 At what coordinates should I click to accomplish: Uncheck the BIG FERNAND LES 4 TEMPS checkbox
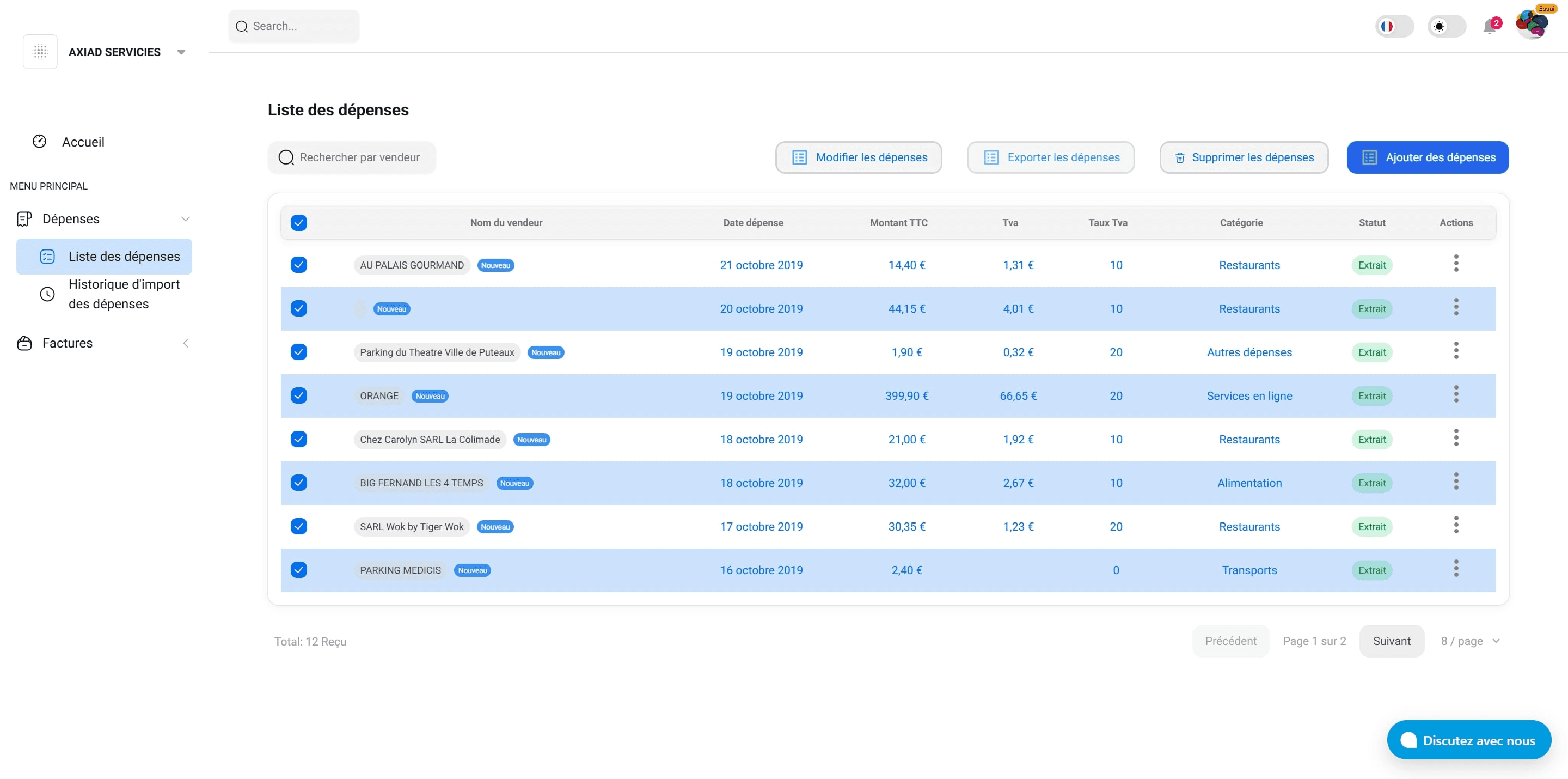click(298, 483)
